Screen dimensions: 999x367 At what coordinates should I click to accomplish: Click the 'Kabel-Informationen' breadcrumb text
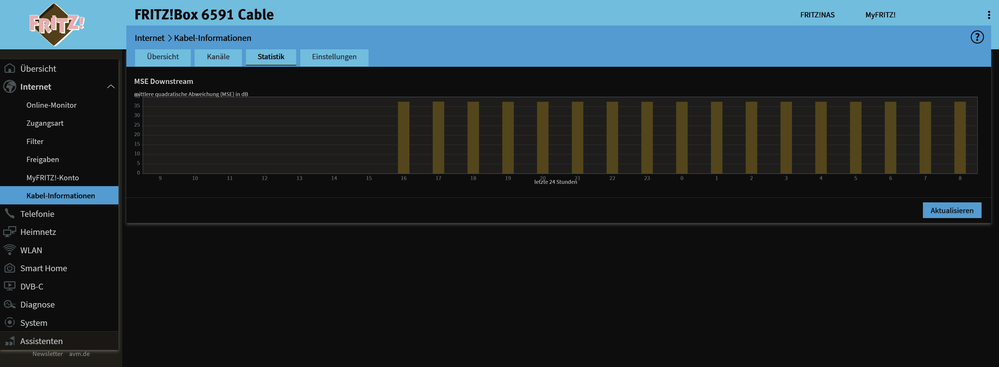[x=213, y=38]
